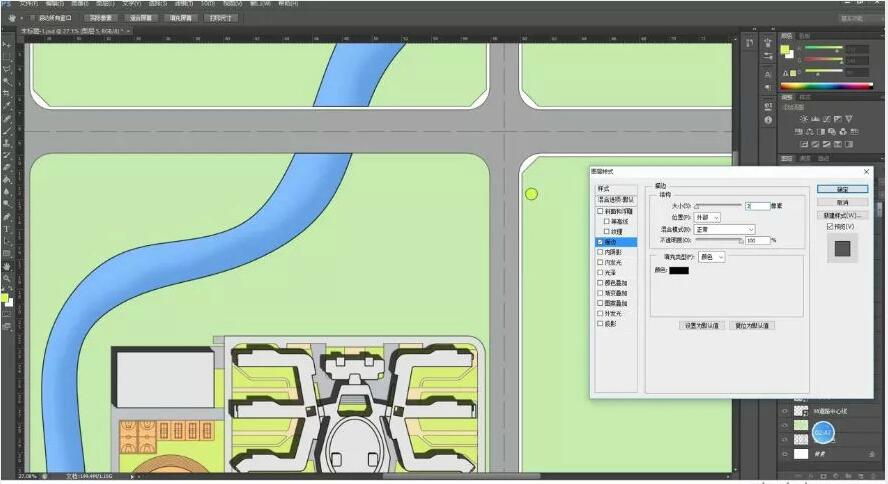Open the File (文件) menu

coord(27,4)
